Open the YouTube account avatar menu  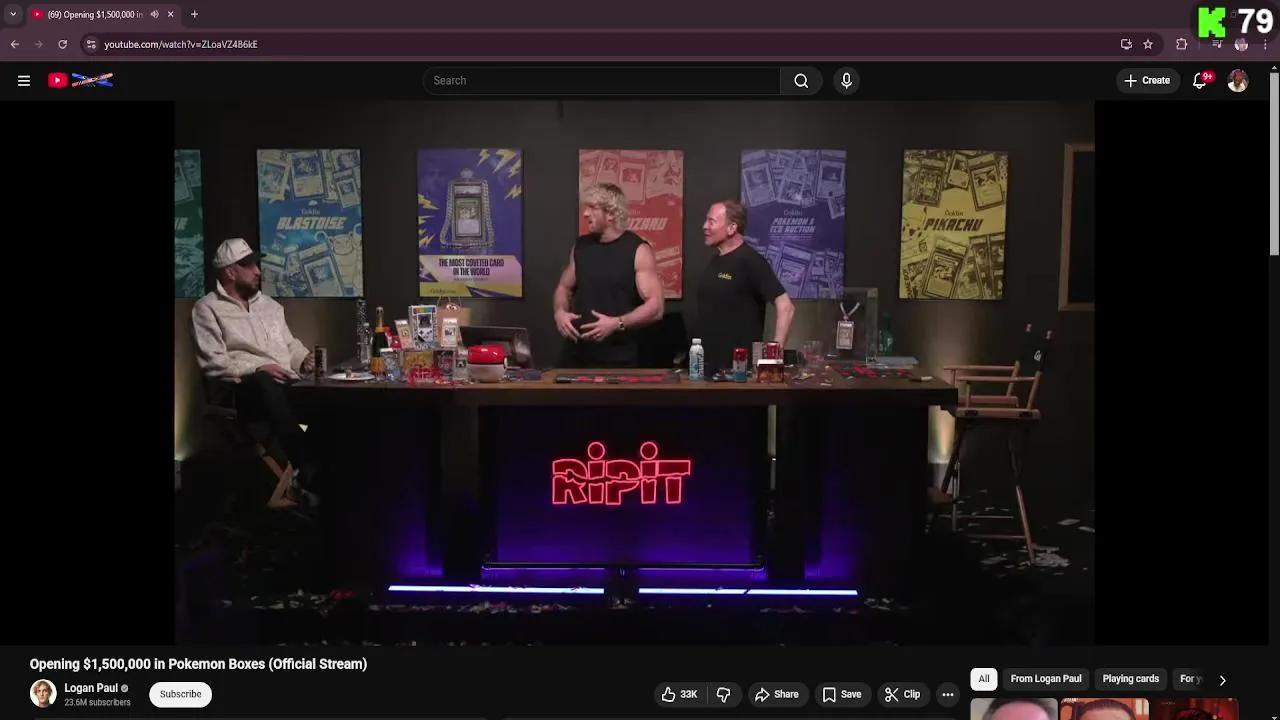(1238, 81)
